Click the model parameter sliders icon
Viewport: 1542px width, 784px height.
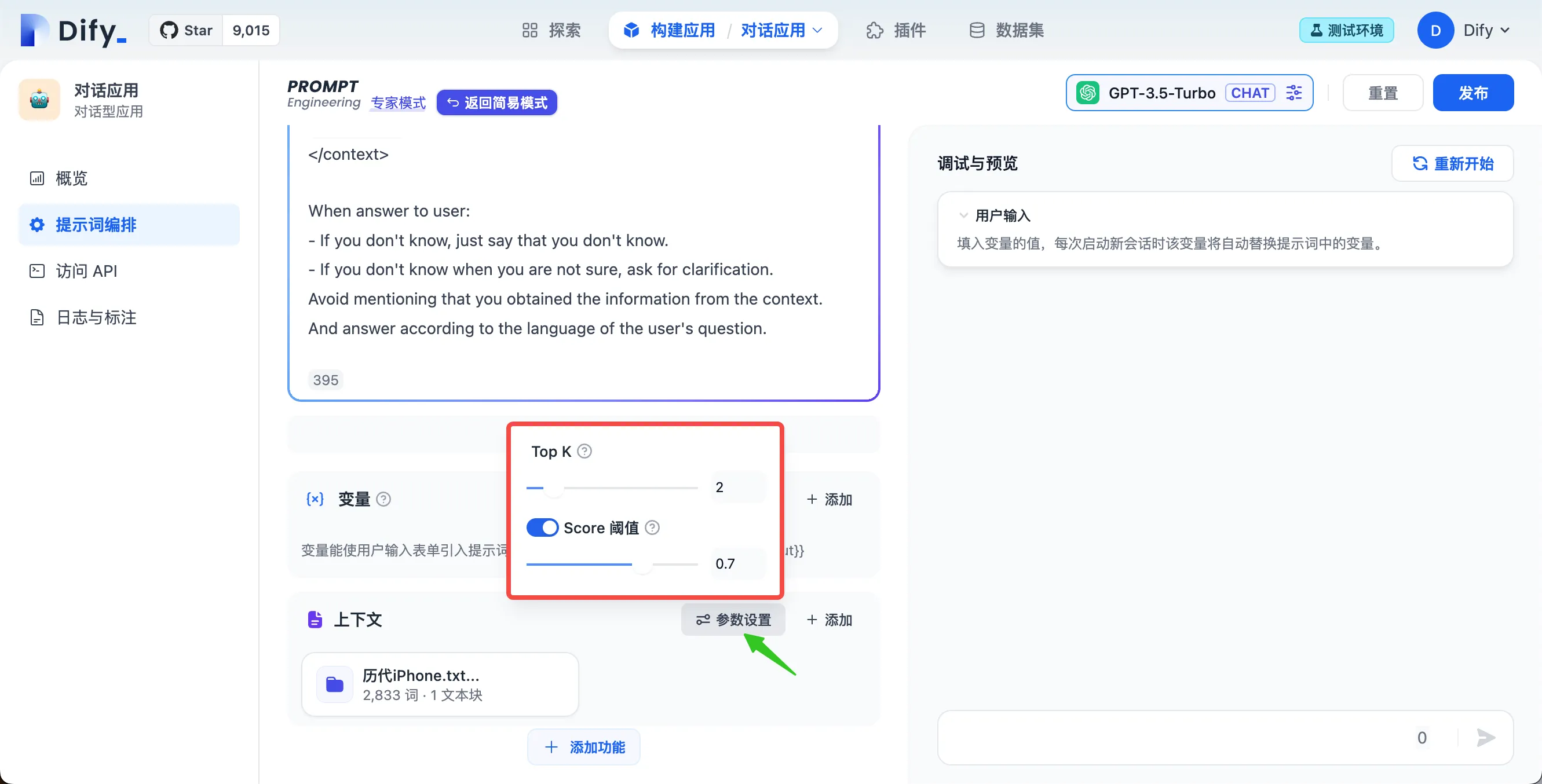coord(1293,93)
